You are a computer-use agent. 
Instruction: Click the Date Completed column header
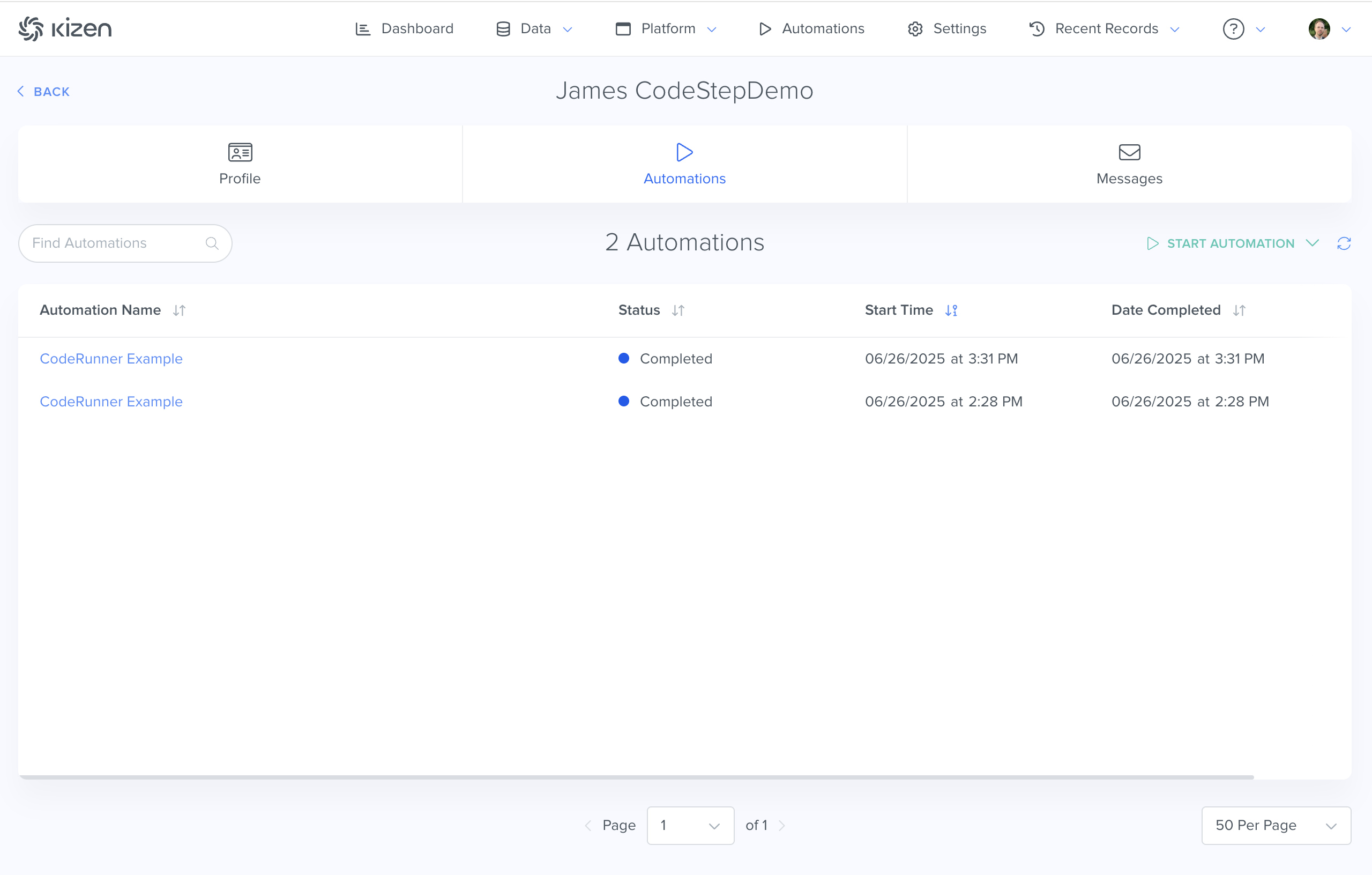pos(1166,310)
